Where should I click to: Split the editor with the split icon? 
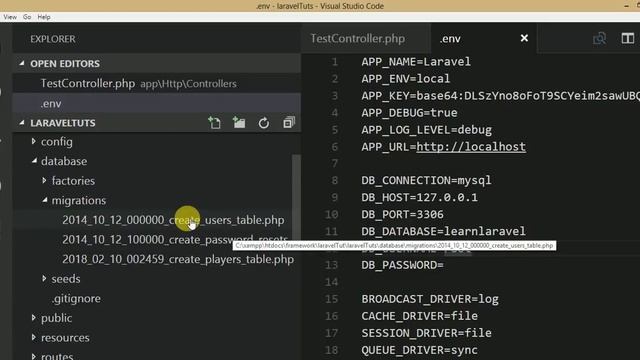pos(628,38)
